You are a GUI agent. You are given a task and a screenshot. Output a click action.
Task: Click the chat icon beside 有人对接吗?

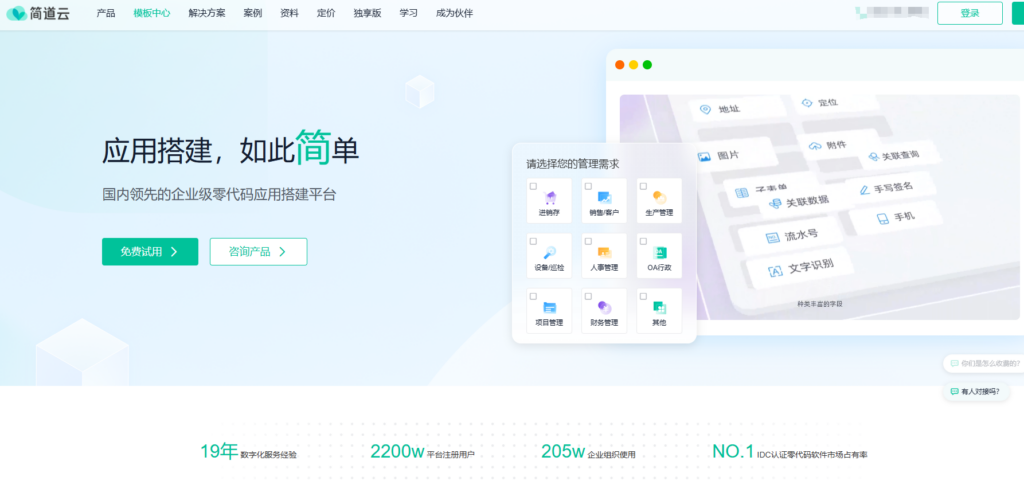click(x=954, y=392)
